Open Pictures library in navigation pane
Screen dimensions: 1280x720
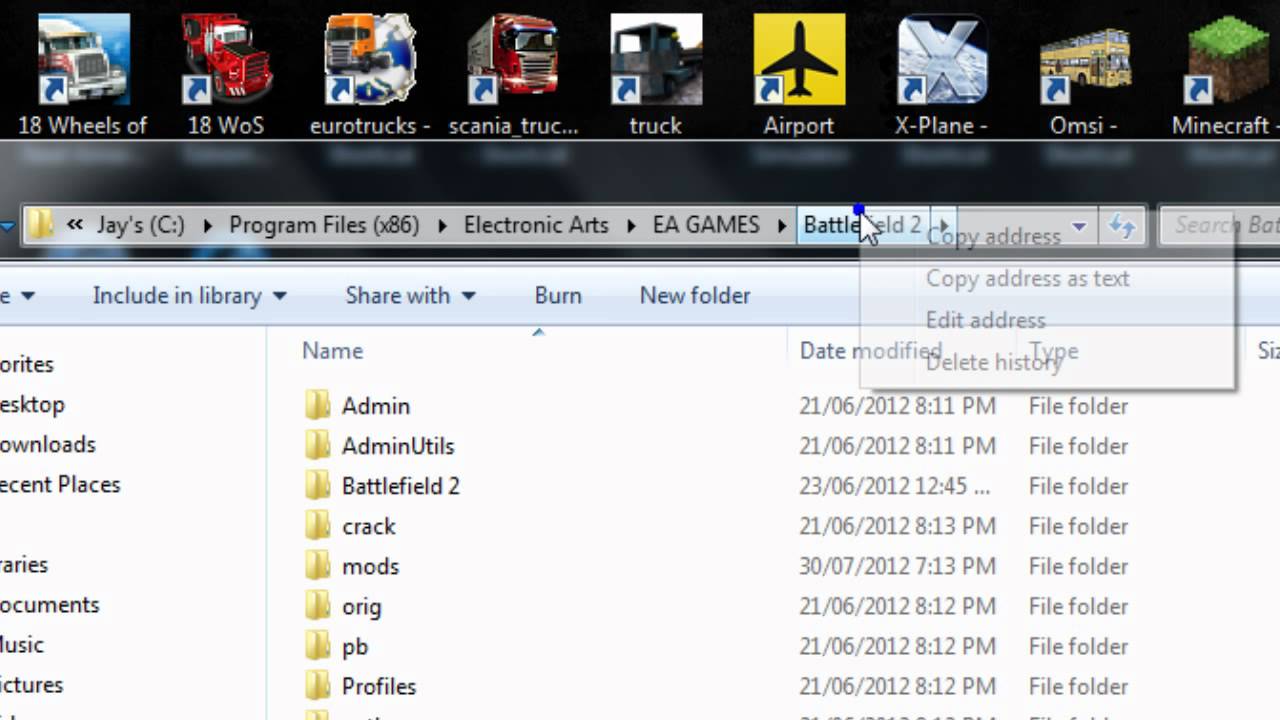[32, 685]
